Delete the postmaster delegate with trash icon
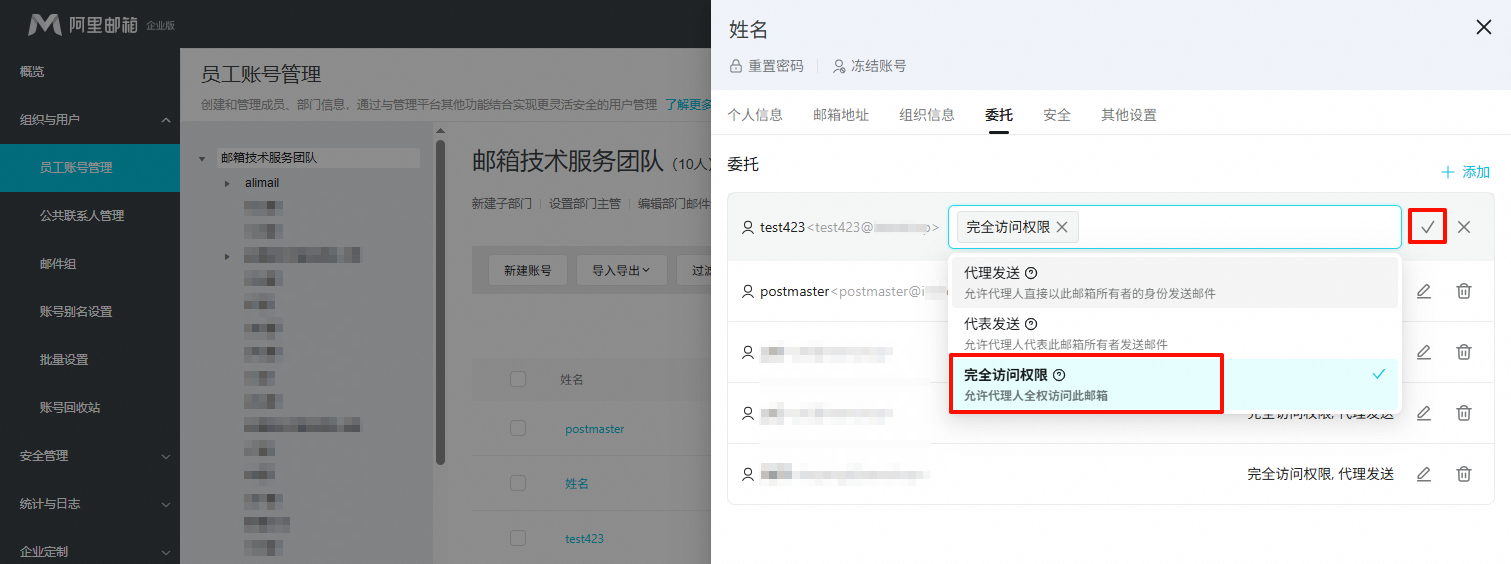Screen dimensions: 1511x564 [1464, 291]
